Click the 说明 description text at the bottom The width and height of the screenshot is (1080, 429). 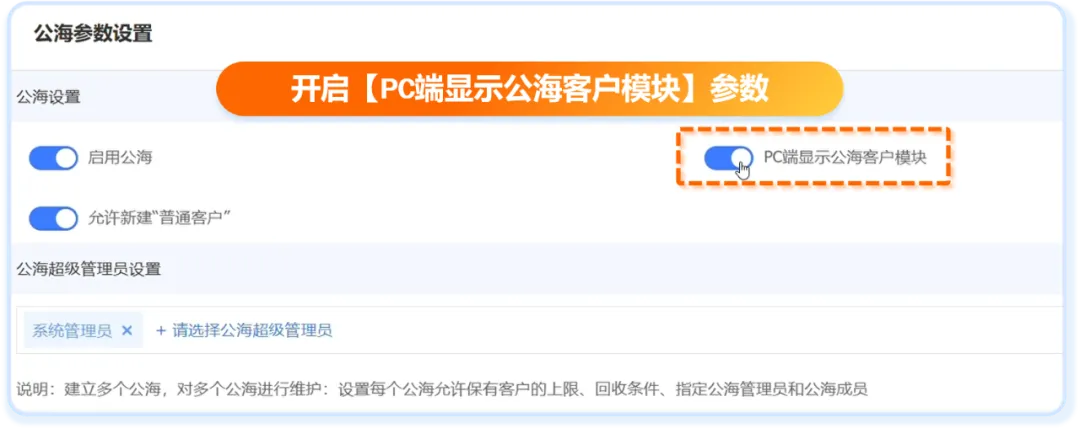(x=442, y=389)
